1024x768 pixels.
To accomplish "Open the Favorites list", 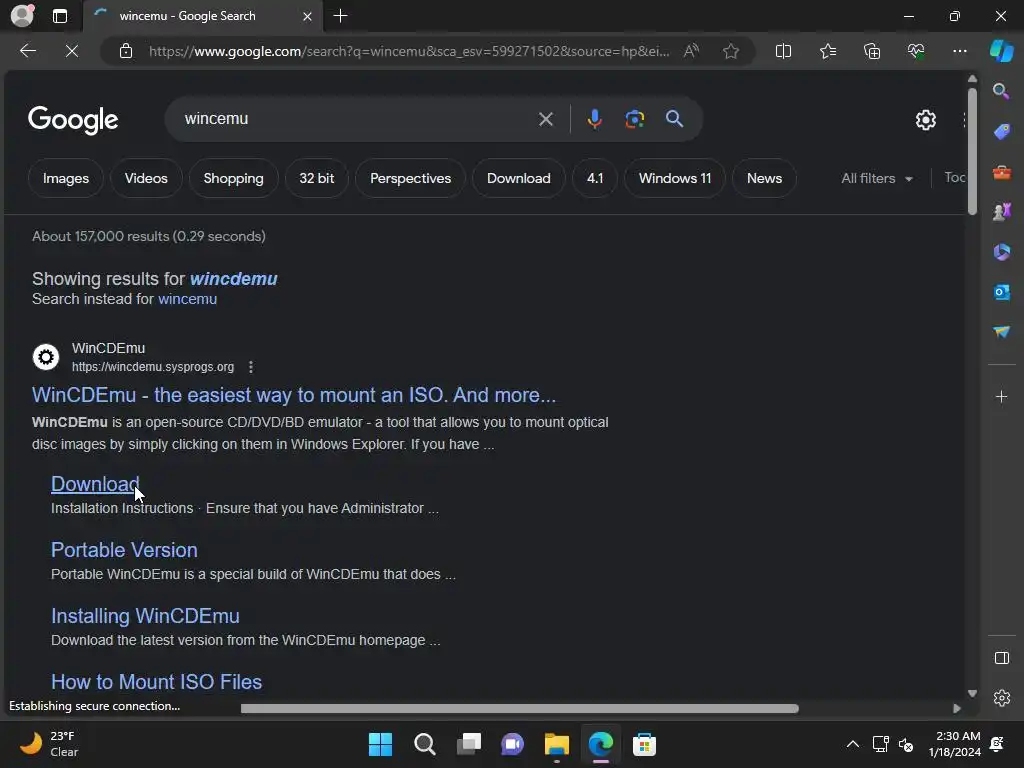I will pyautogui.click(x=827, y=51).
